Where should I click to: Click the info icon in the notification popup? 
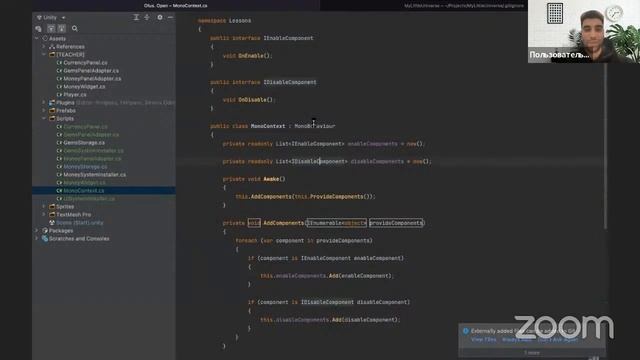pyautogui.click(x=465, y=331)
